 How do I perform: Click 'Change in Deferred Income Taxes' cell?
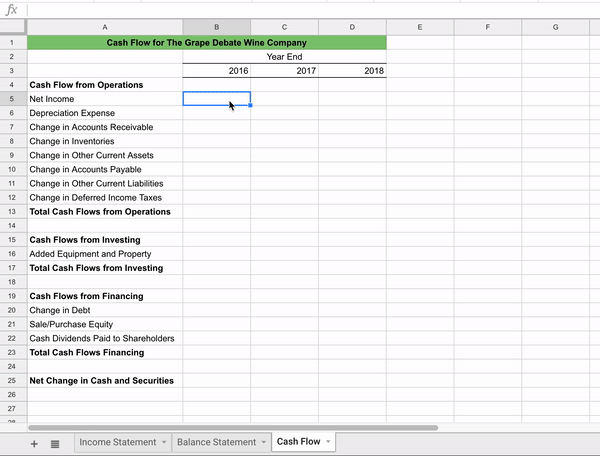tap(105, 197)
